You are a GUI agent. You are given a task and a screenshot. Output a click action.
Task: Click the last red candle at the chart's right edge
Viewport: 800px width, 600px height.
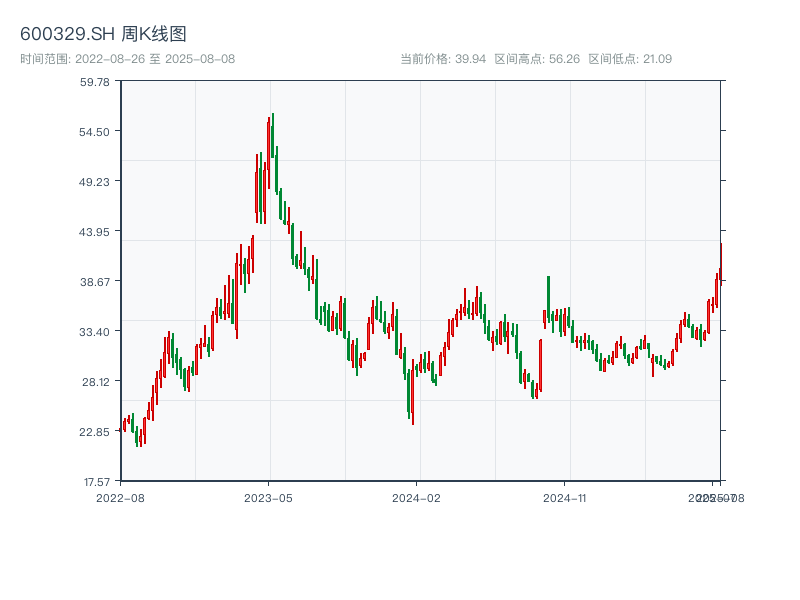721,264
